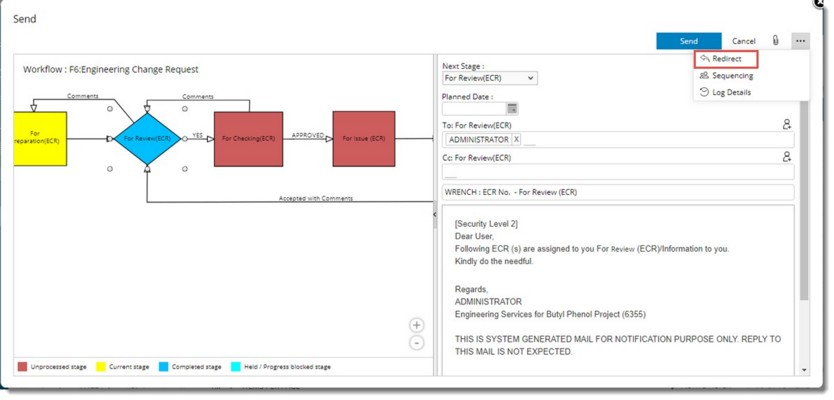The height and width of the screenshot is (400, 834).
Task: Click the red Unprocessed stage legend swatch
Action: coord(22,367)
